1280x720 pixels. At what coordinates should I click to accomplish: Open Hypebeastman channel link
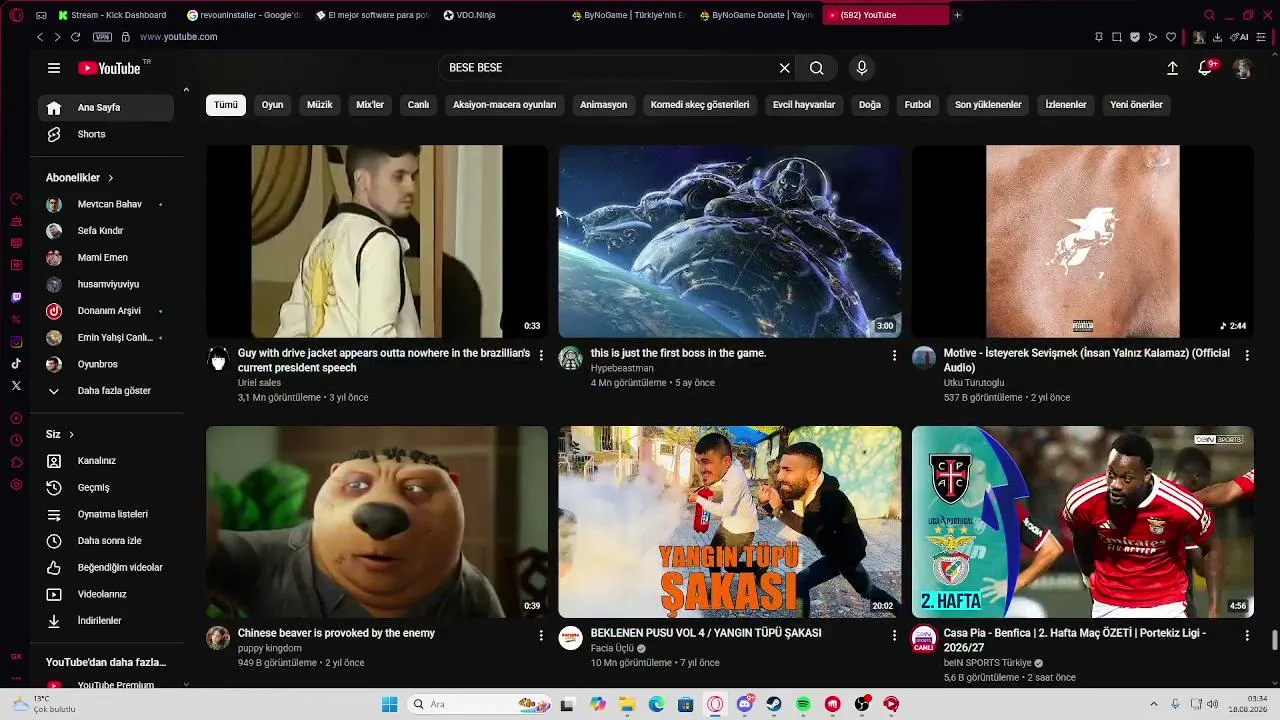pyautogui.click(x=622, y=368)
